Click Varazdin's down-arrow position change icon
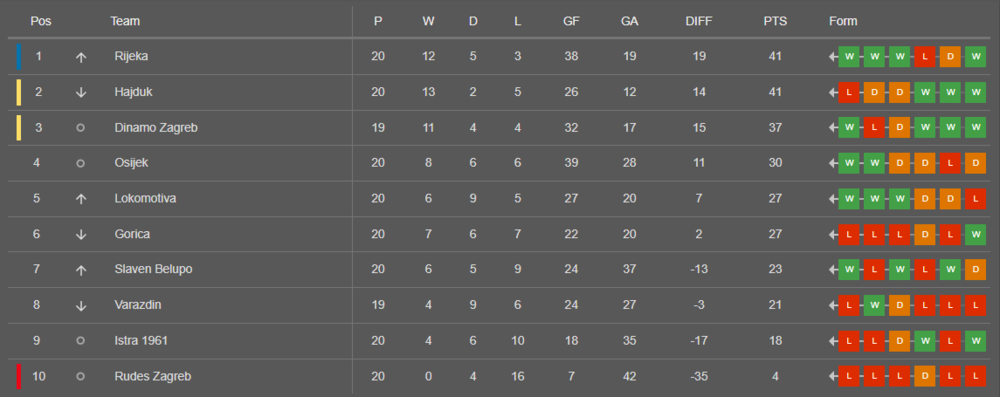The width and height of the screenshot is (1000, 397). 80,306
